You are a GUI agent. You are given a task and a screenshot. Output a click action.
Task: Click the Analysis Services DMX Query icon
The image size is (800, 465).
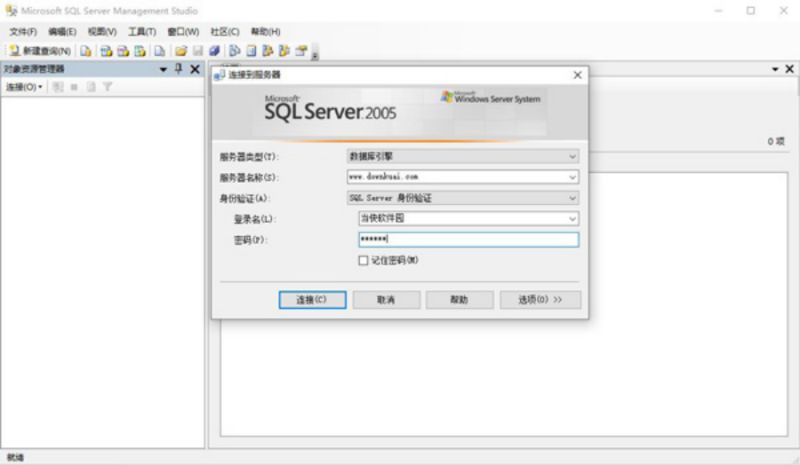coord(123,51)
